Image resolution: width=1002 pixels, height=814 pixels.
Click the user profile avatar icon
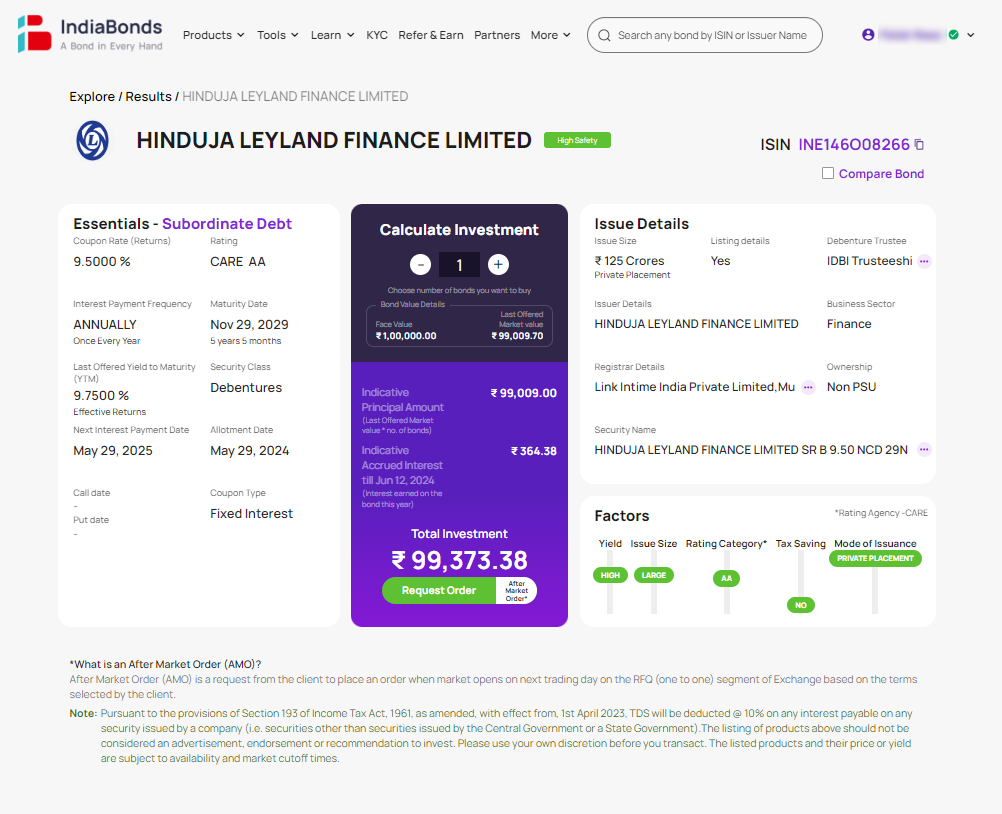(868, 35)
